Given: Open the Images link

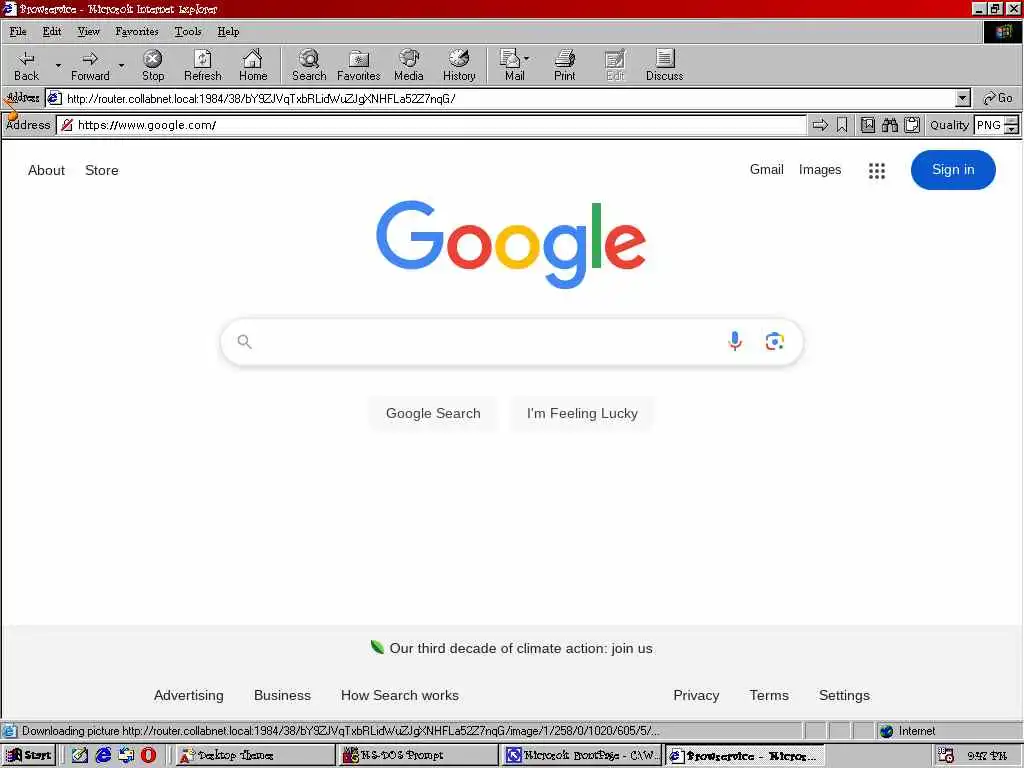Looking at the screenshot, I should (820, 170).
